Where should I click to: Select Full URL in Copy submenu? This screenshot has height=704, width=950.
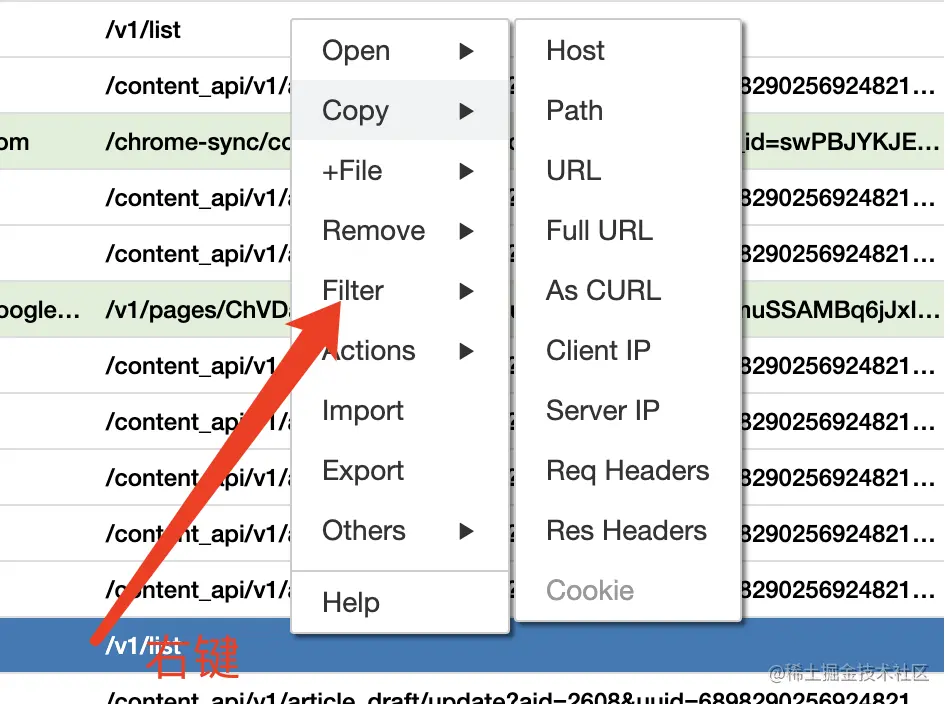tap(628, 231)
